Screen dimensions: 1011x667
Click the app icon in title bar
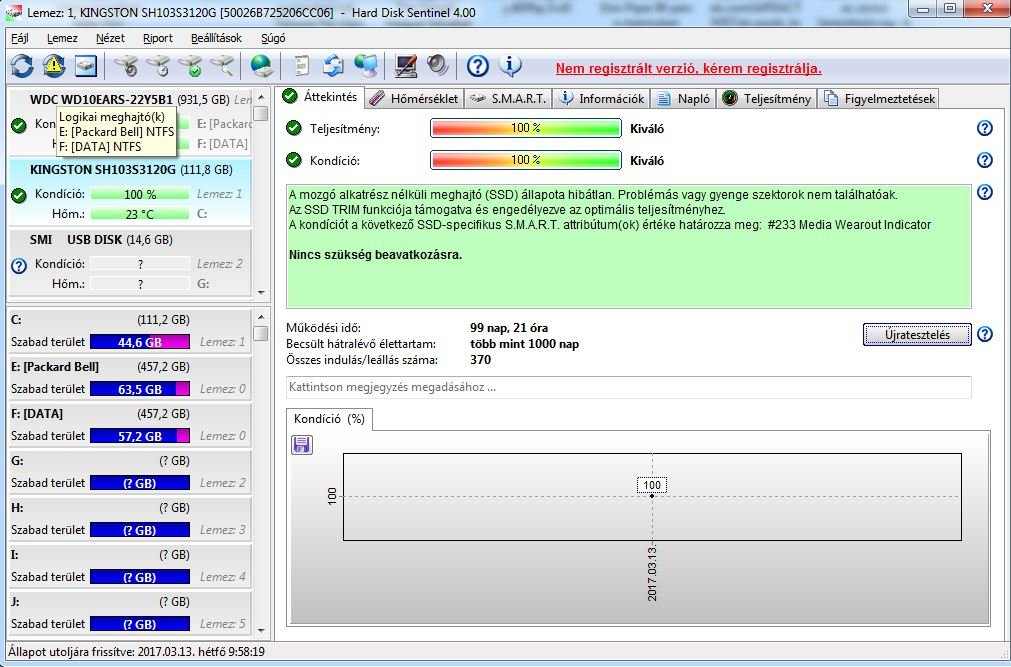[13, 12]
